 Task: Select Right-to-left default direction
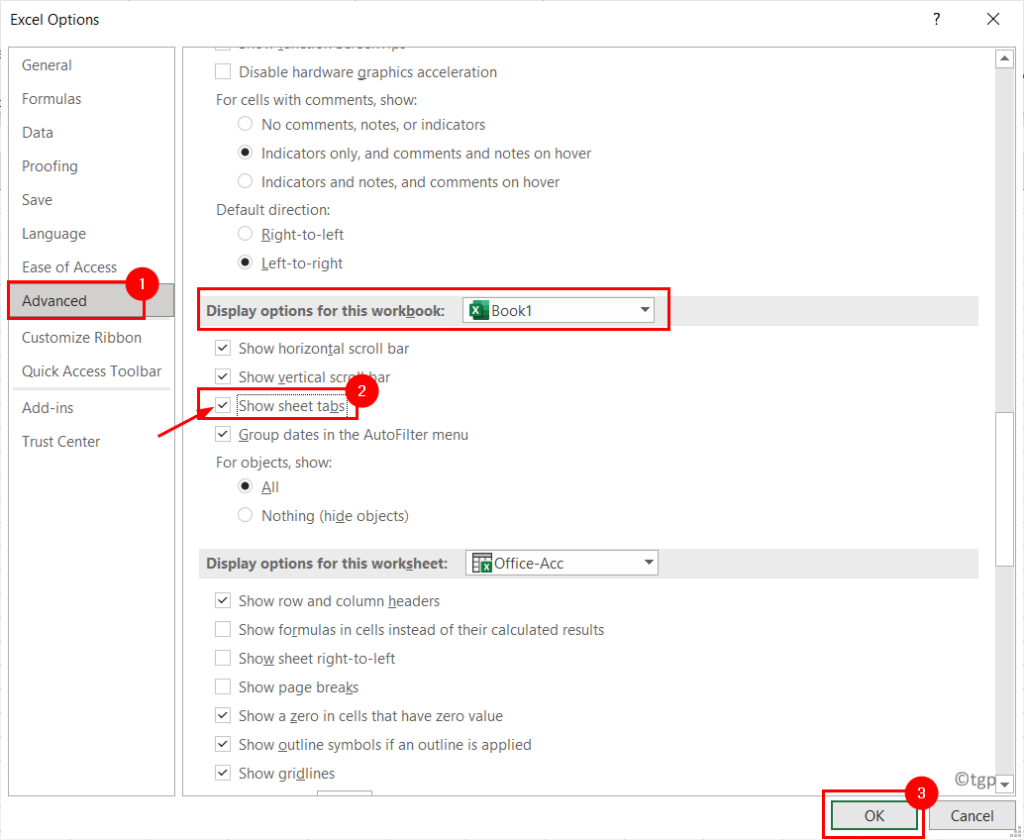[245, 232]
